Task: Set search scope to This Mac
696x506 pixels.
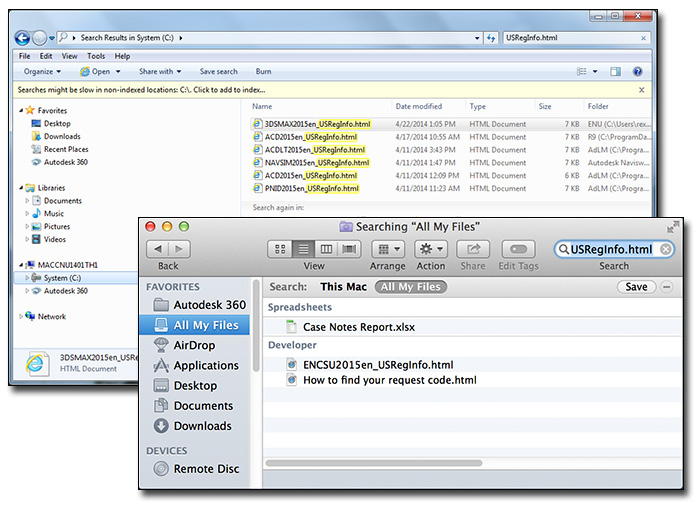Action: coord(344,287)
